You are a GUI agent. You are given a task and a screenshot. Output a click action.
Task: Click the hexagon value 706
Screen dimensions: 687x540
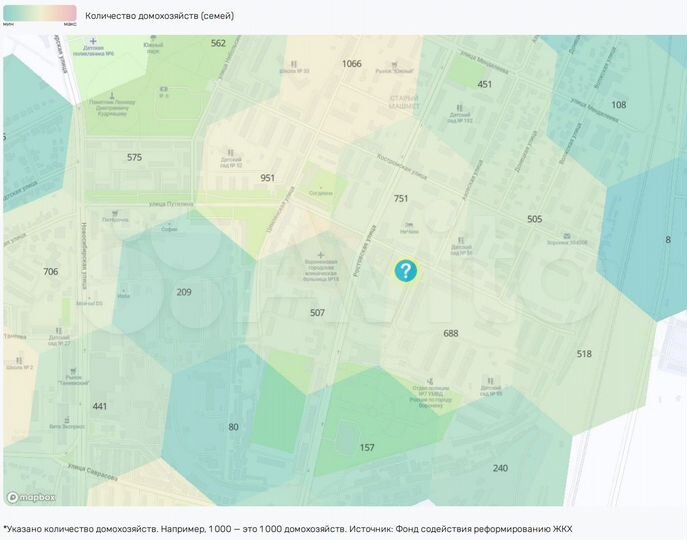50,272
